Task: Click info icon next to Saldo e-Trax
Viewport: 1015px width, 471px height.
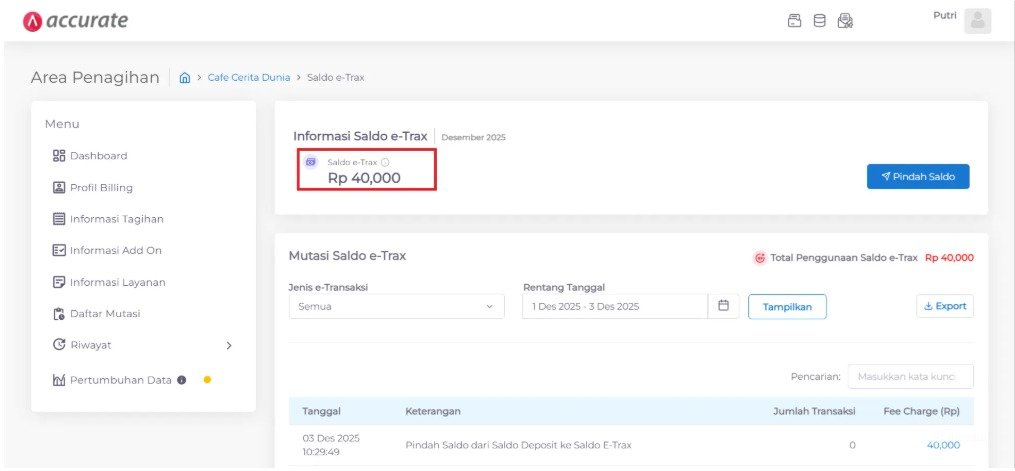Action: coord(385,162)
